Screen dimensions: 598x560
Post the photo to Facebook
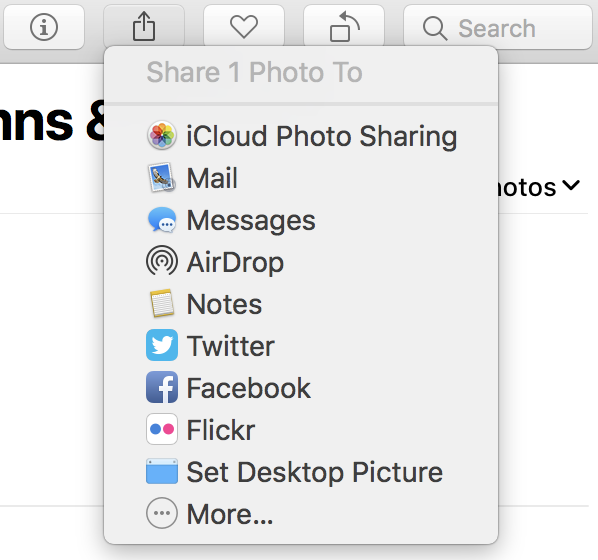[301, 388]
